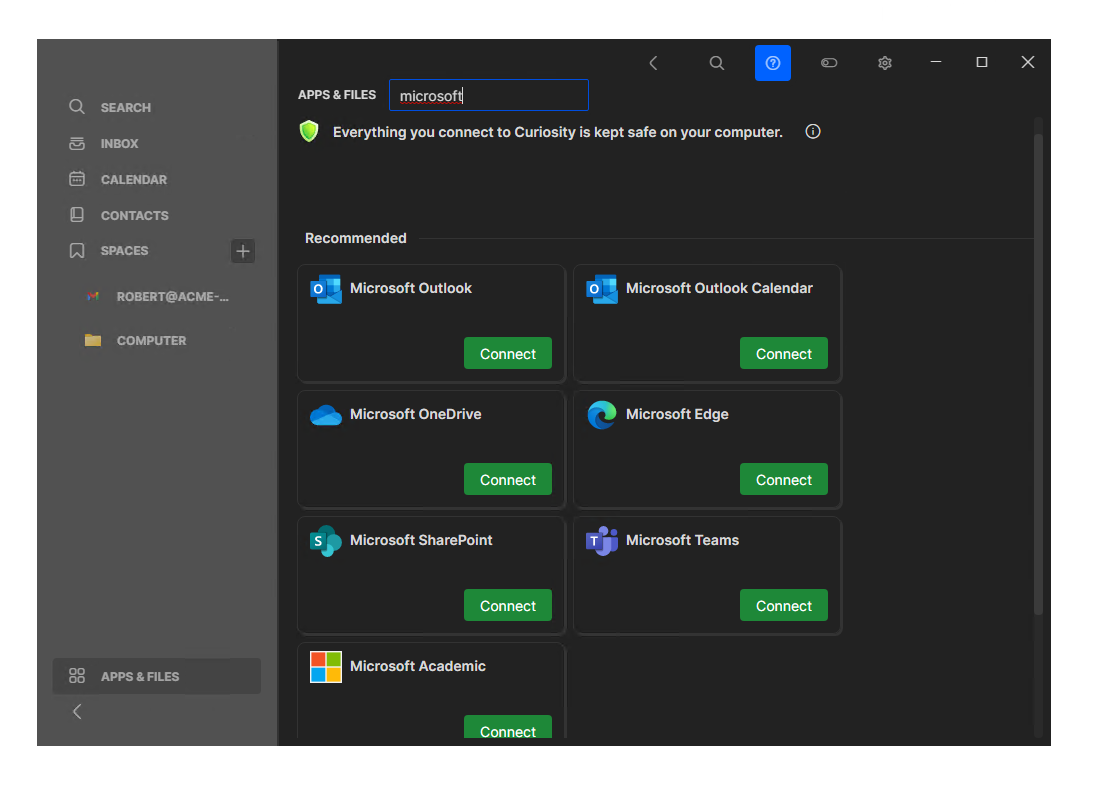1104x796 pixels.
Task: Click the Microsoft Teams title text
Action: tap(682, 540)
